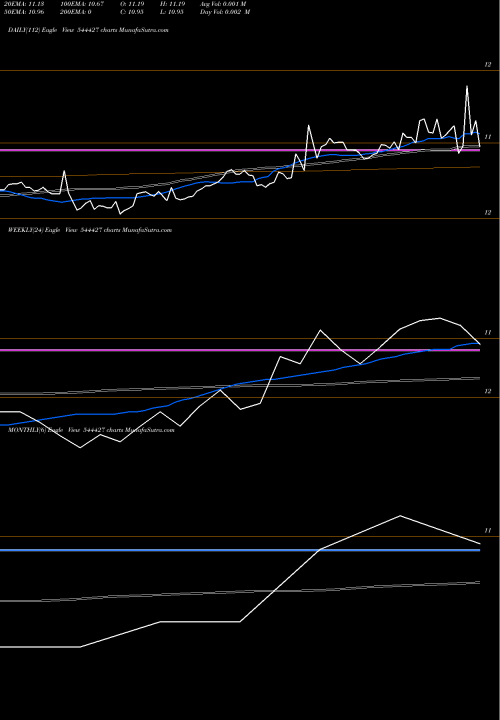Click the blue level line in monthly chart
The height and width of the screenshot is (720, 500).
click(240, 550)
